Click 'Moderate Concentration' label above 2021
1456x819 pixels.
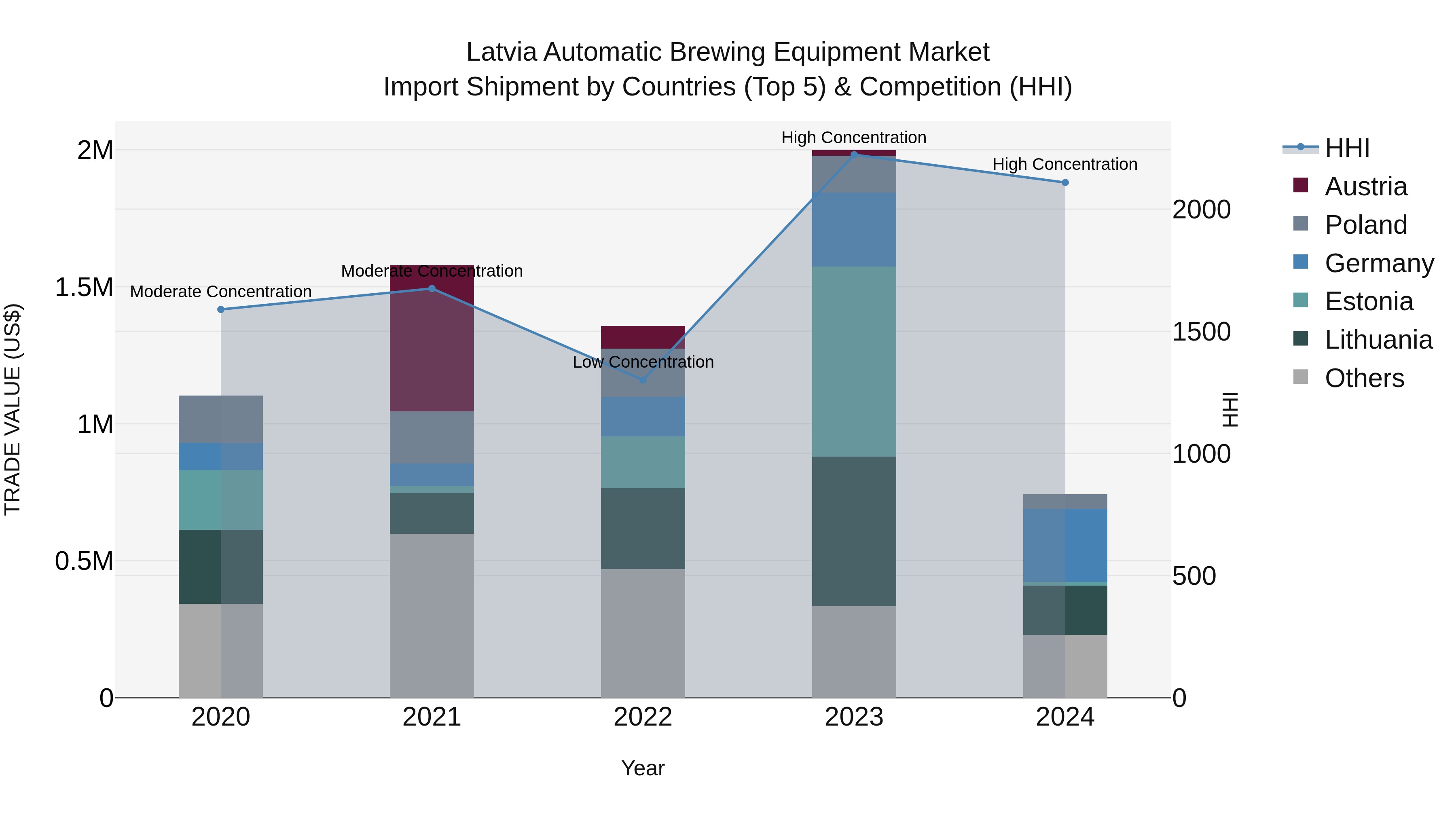432,271
